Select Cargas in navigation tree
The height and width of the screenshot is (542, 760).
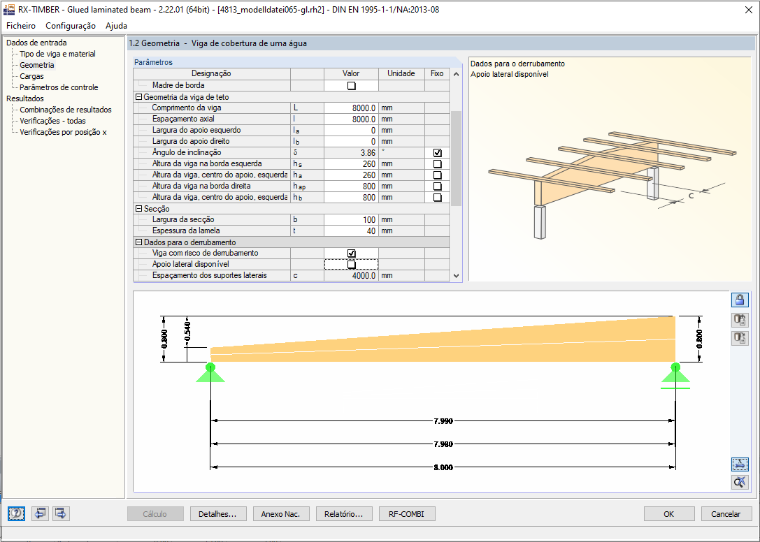click(32, 76)
